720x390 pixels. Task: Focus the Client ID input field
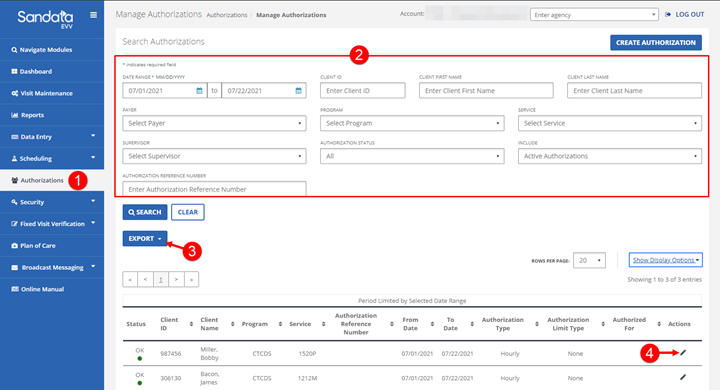(363, 90)
